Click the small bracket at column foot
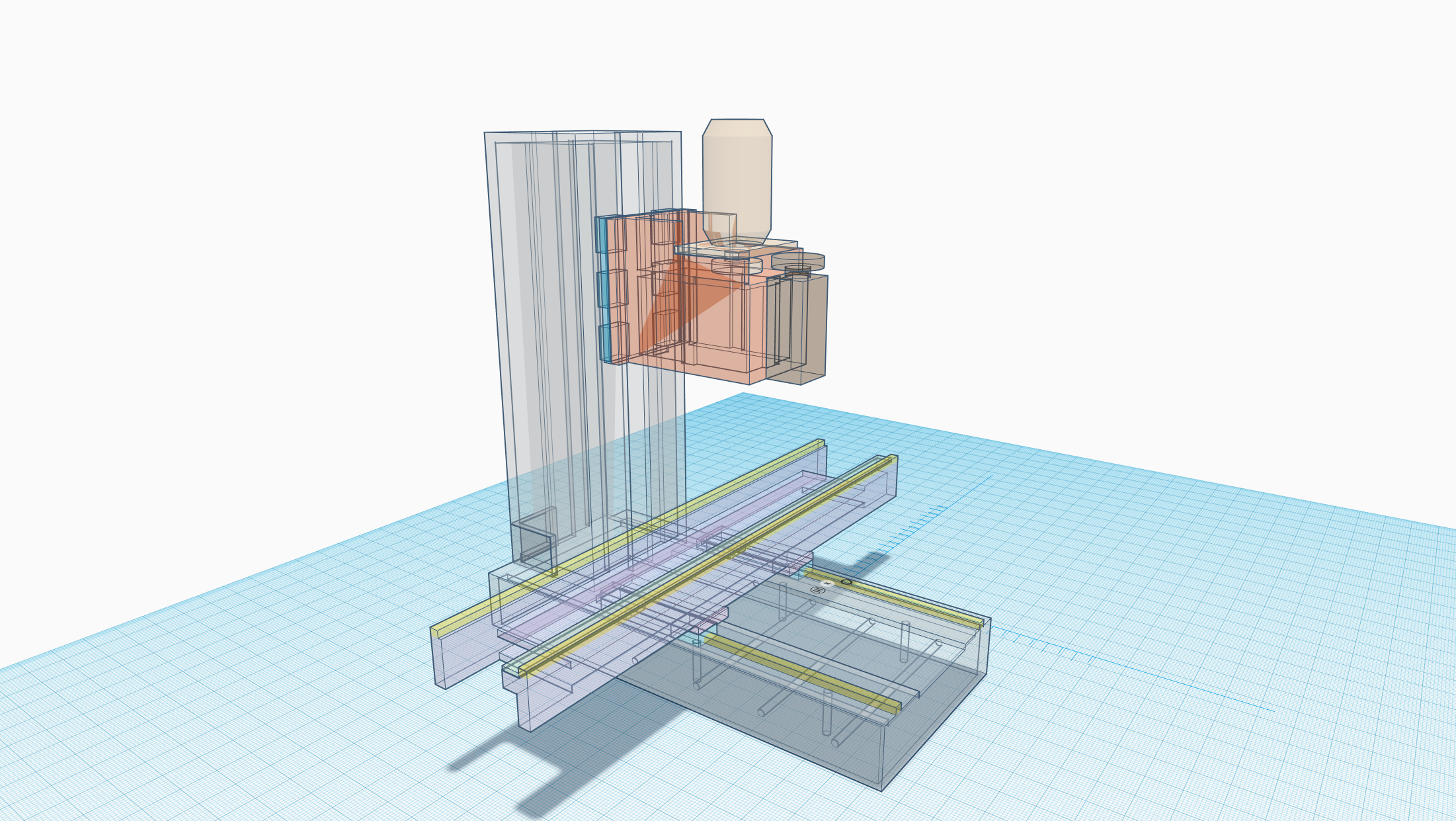 536,542
